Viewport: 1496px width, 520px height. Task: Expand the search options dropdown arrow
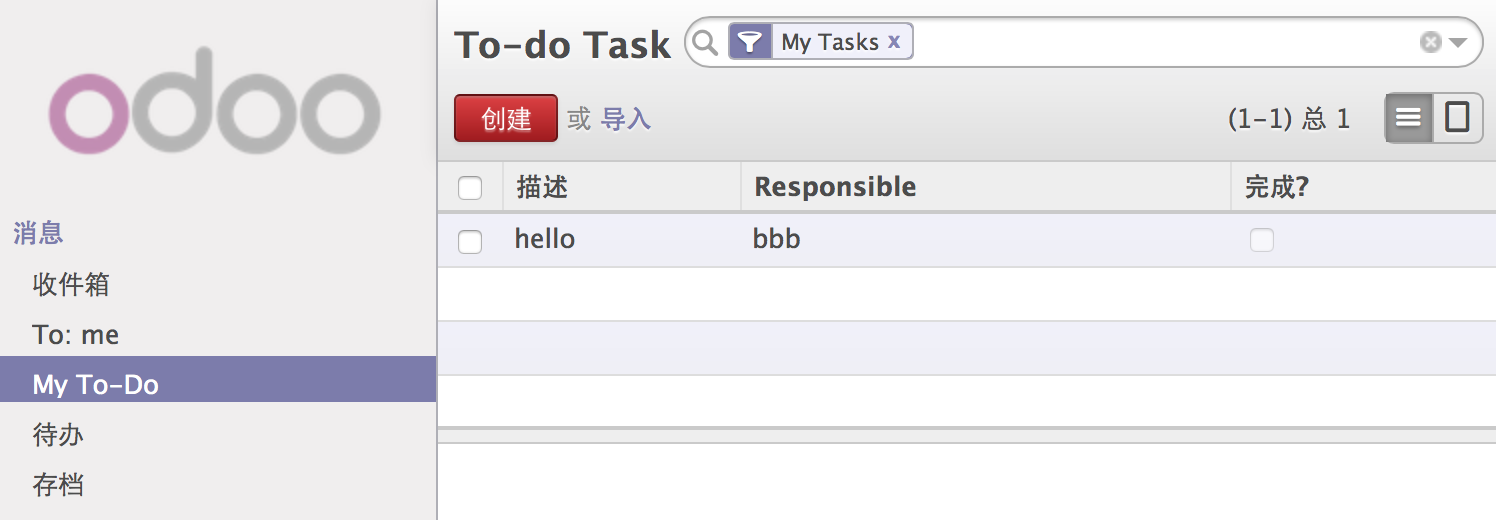[x=1457, y=43]
